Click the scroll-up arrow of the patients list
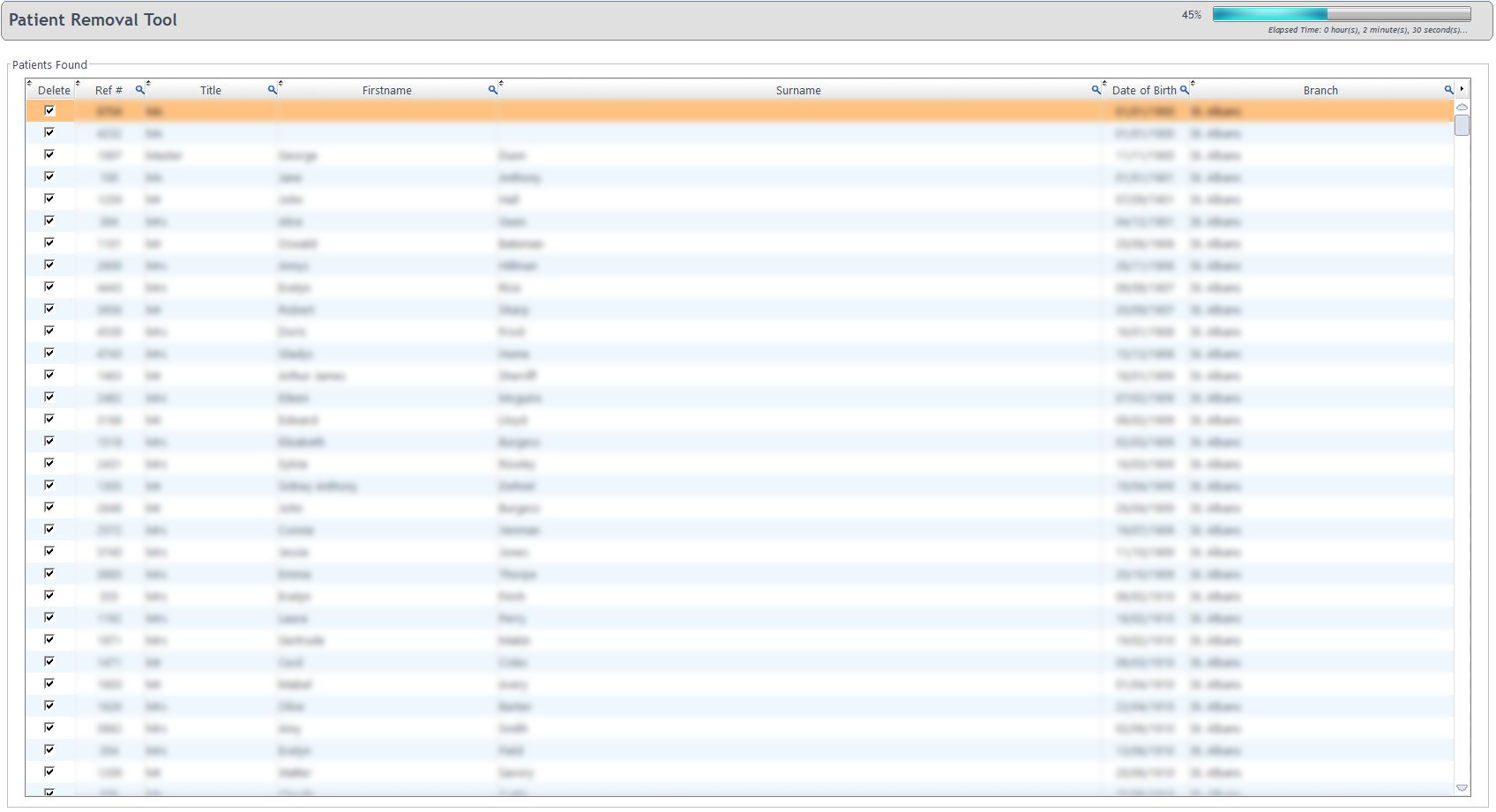Image resolution: width=1496 pixels, height=812 pixels. point(1462,107)
